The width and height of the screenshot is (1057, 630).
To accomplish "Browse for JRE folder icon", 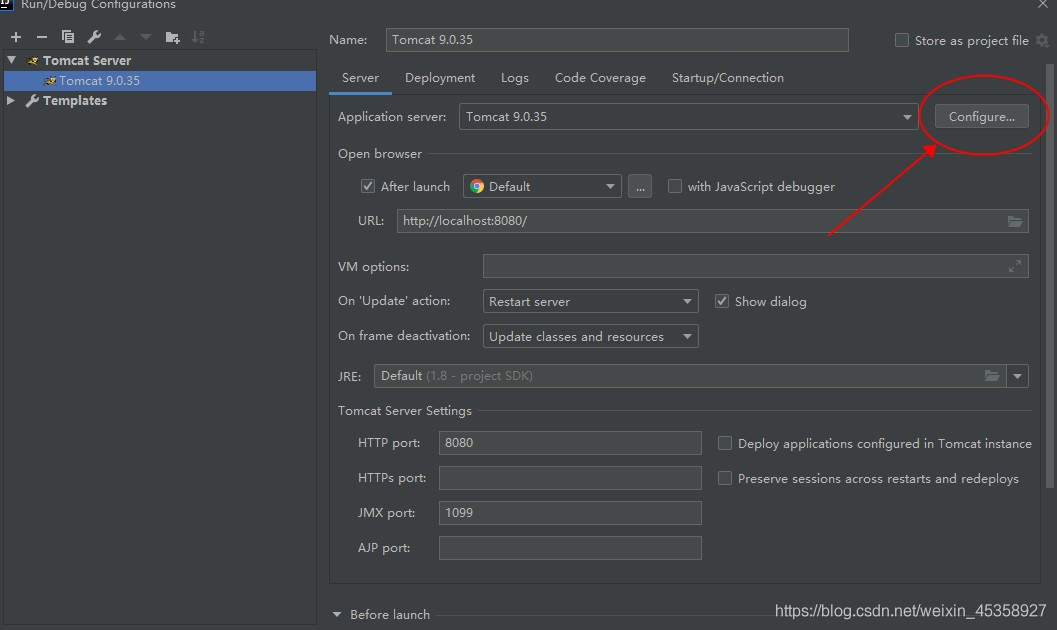I will (992, 376).
